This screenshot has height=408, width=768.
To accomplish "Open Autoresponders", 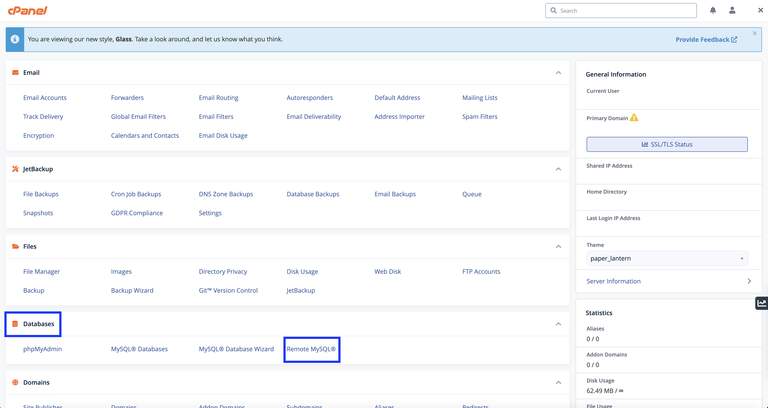I will [x=310, y=98].
